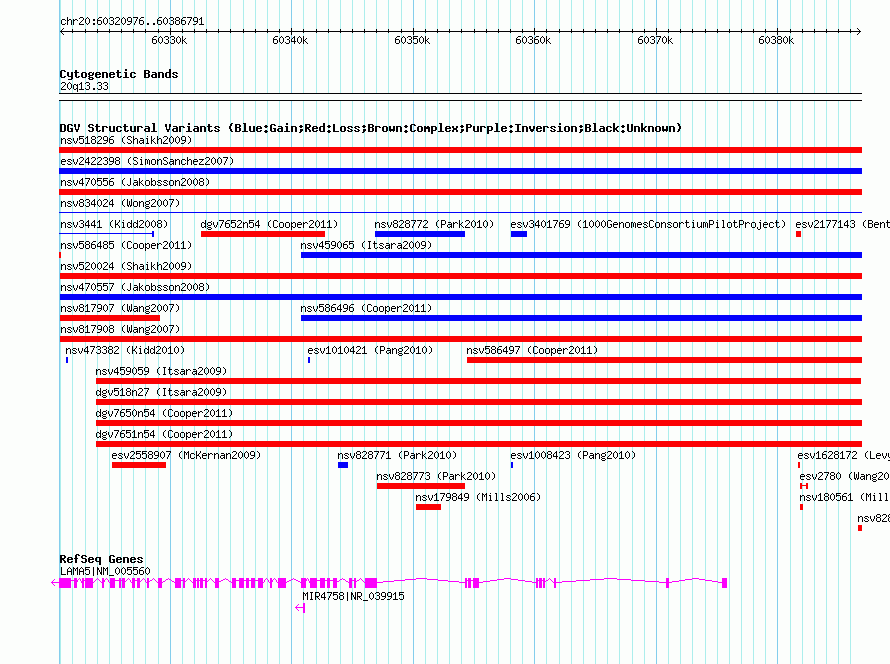Click the 60350k ruler label
The height and width of the screenshot is (664, 890).
pyautogui.click(x=412, y=40)
